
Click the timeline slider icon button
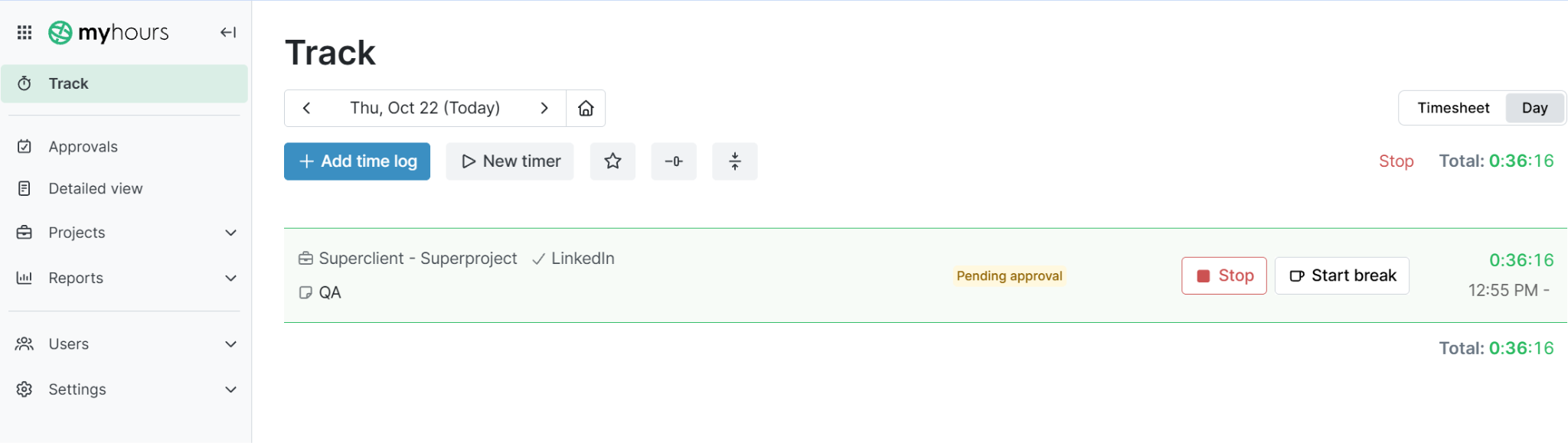tap(674, 161)
